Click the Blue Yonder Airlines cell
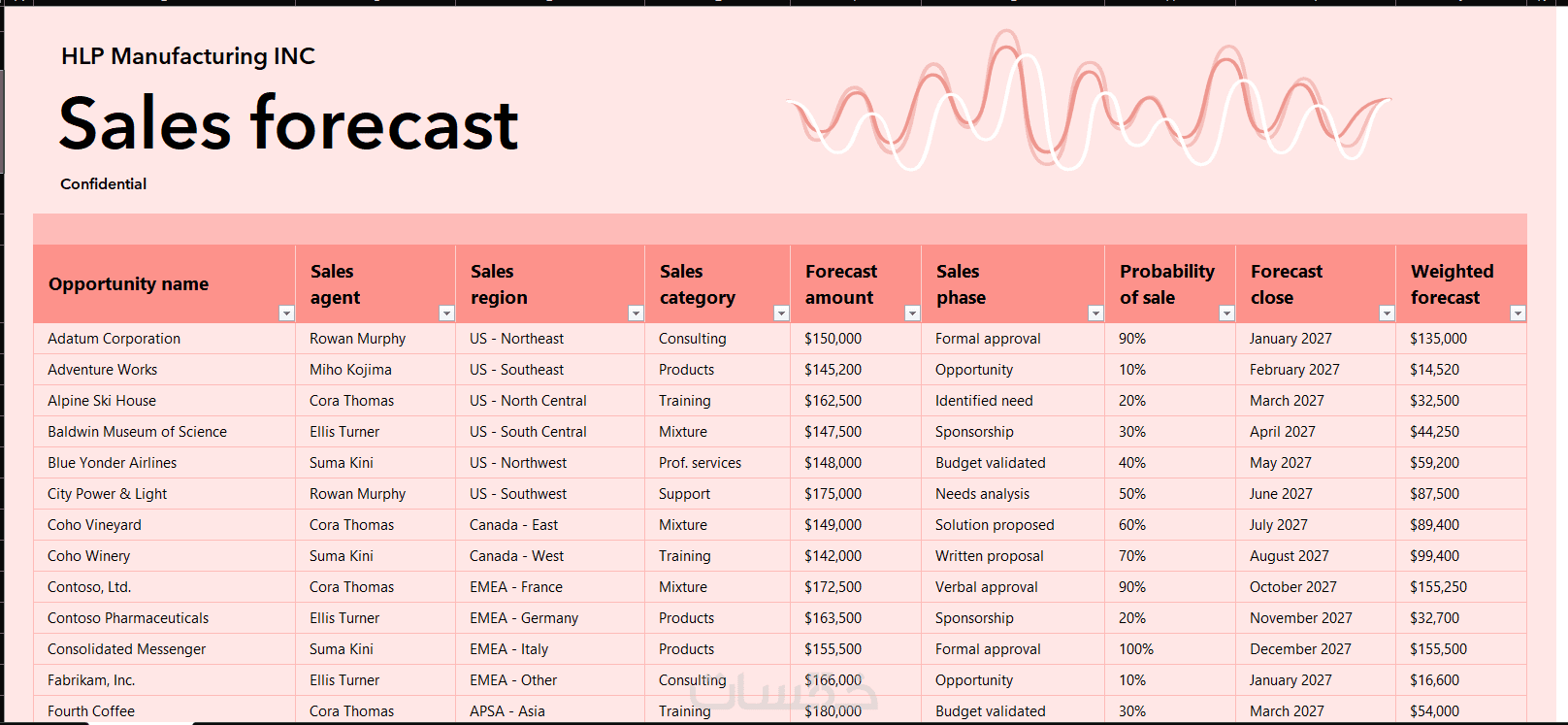Viewport: 1568px width, 725px height. [x=164, y=463]
